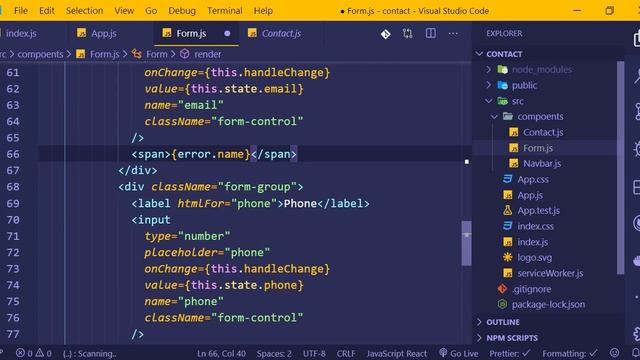Click line number 66 in the gutter

[x=13, y=154]
